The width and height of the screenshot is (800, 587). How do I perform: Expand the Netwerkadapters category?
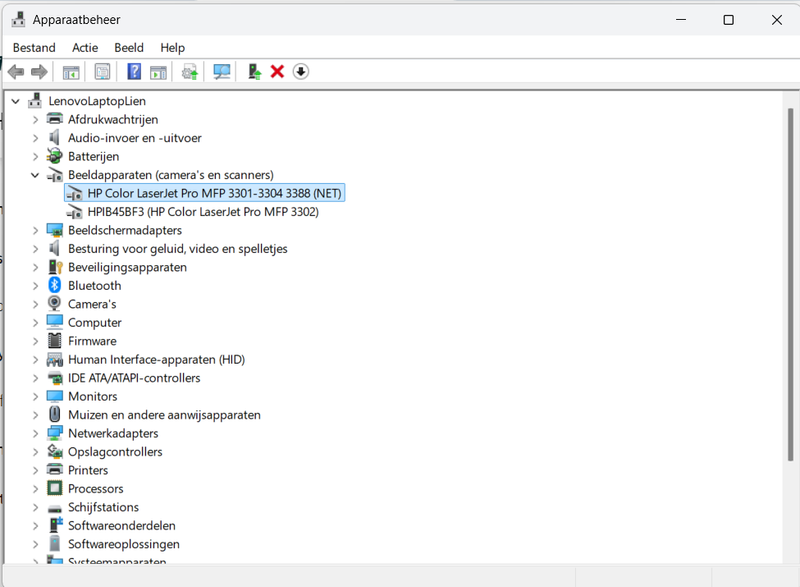35,434
